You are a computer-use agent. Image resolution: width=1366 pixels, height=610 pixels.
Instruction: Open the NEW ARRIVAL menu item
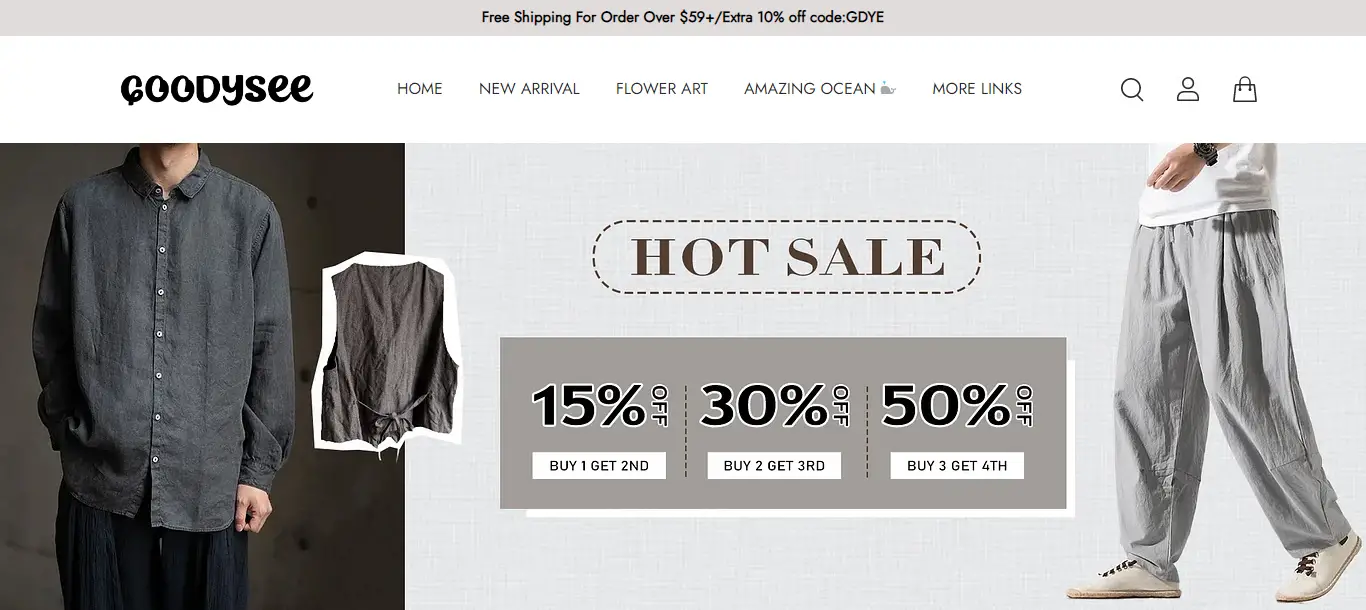529,89
